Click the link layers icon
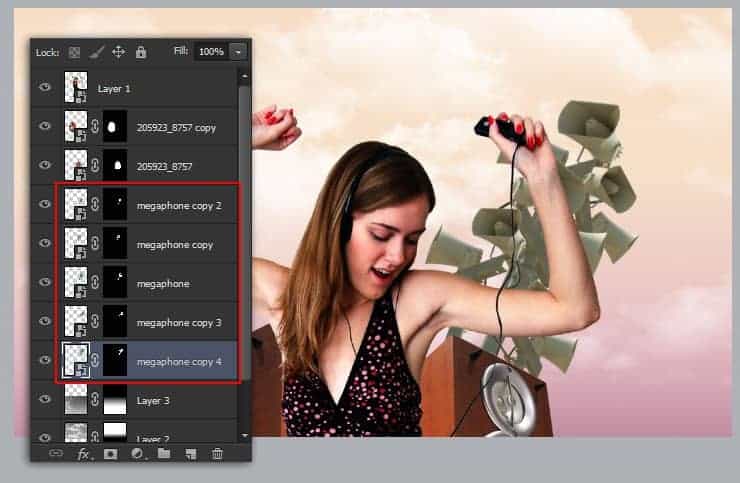 pos(56,453)
